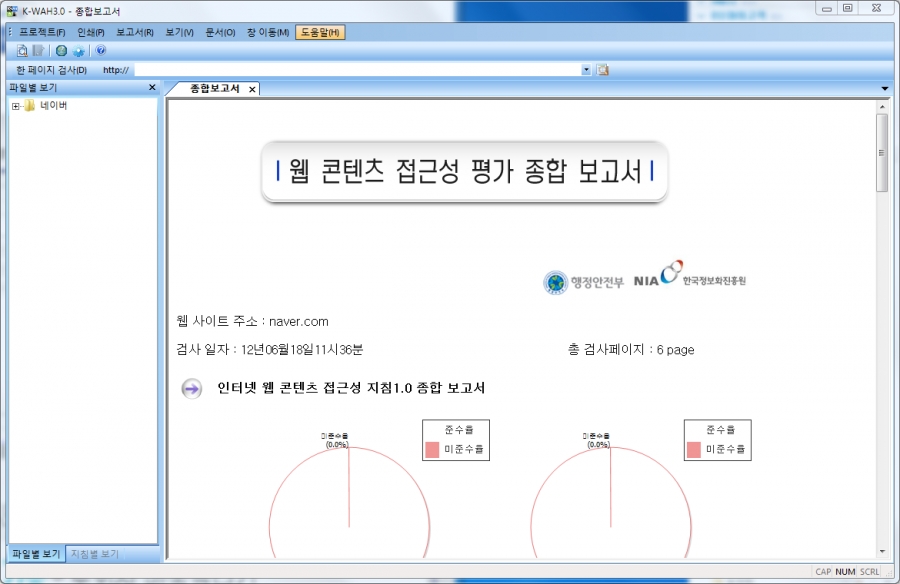Viewport: 900px width, 584px height.
Task: Open the URL address dropdown arrow
Action: coord(586,70)
